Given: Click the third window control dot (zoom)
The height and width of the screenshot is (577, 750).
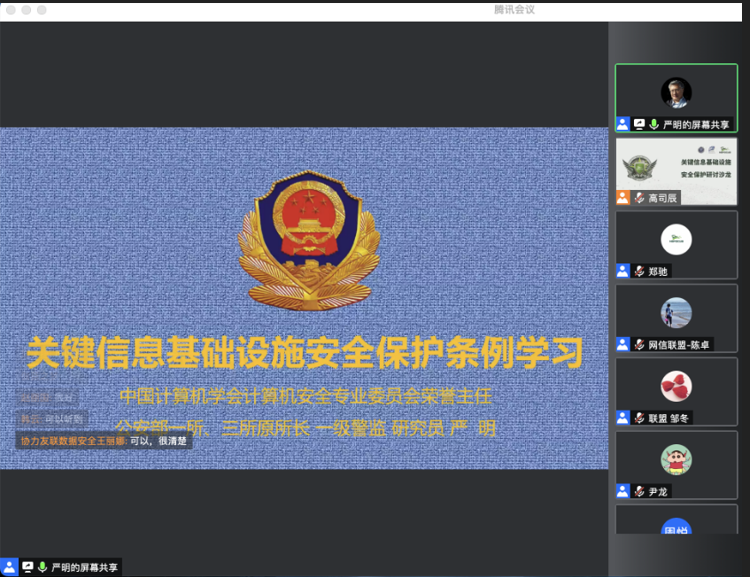Looking at the screenshot, I should coord(42,10).
